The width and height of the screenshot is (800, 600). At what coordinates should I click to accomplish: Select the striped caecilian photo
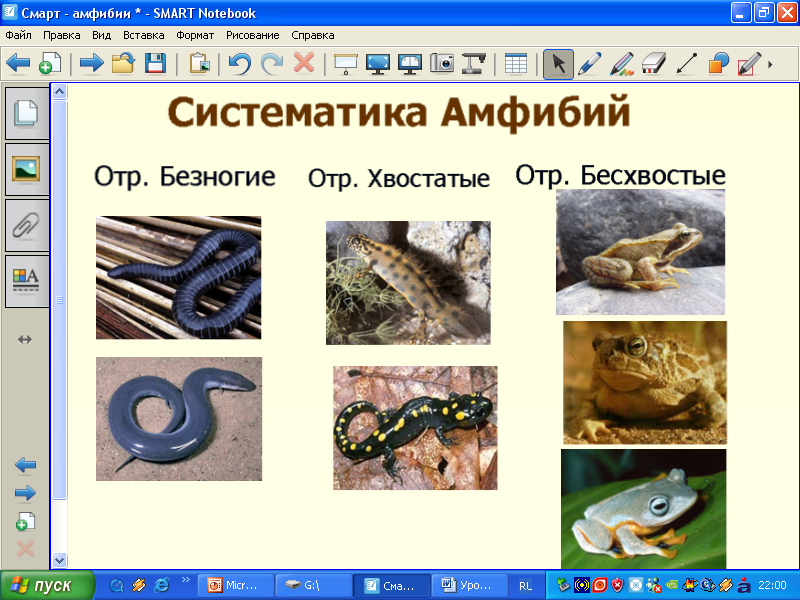tap(179, 278)
